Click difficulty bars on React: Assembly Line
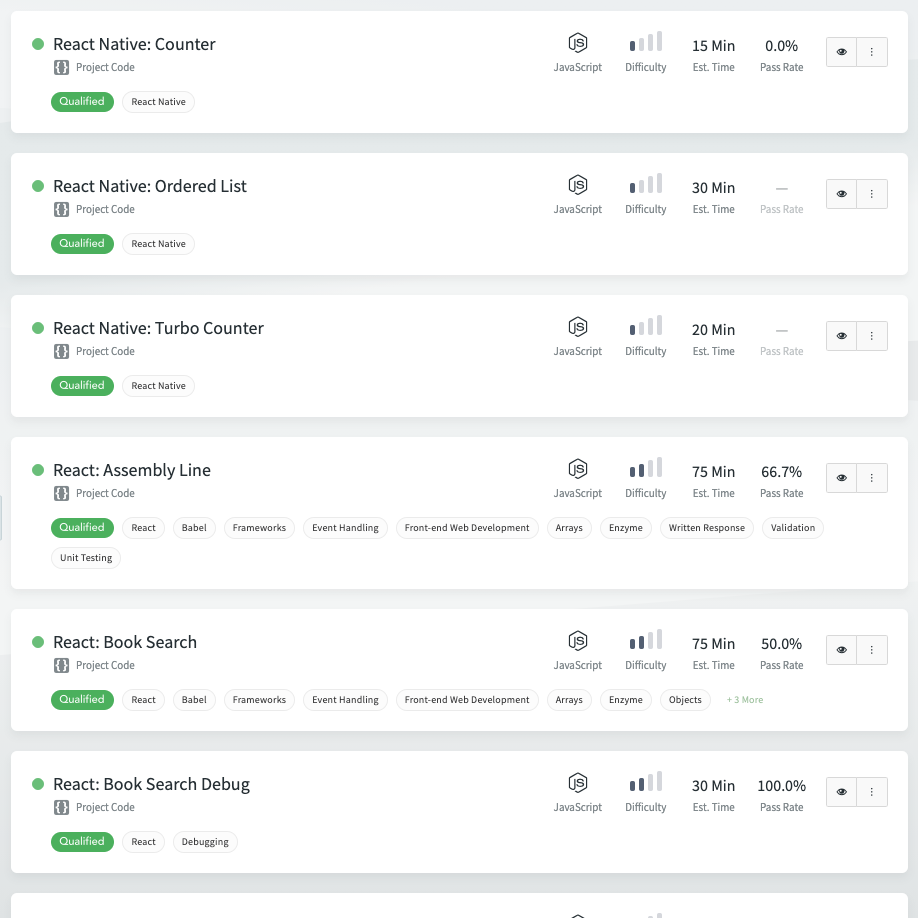Screen dimensions: 918x918 click(646, 467)
